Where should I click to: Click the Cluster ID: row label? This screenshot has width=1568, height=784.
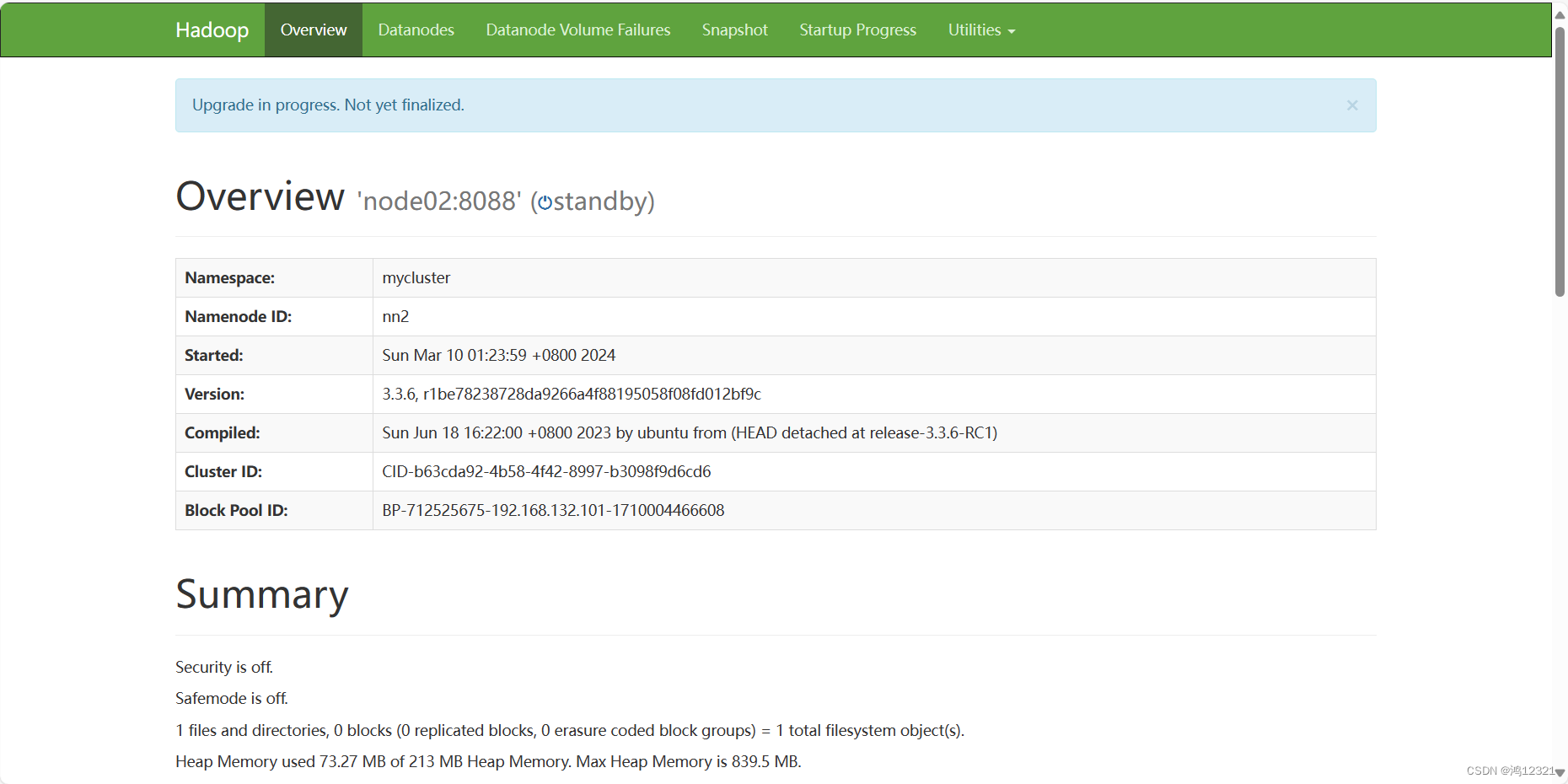pos(223,471)
